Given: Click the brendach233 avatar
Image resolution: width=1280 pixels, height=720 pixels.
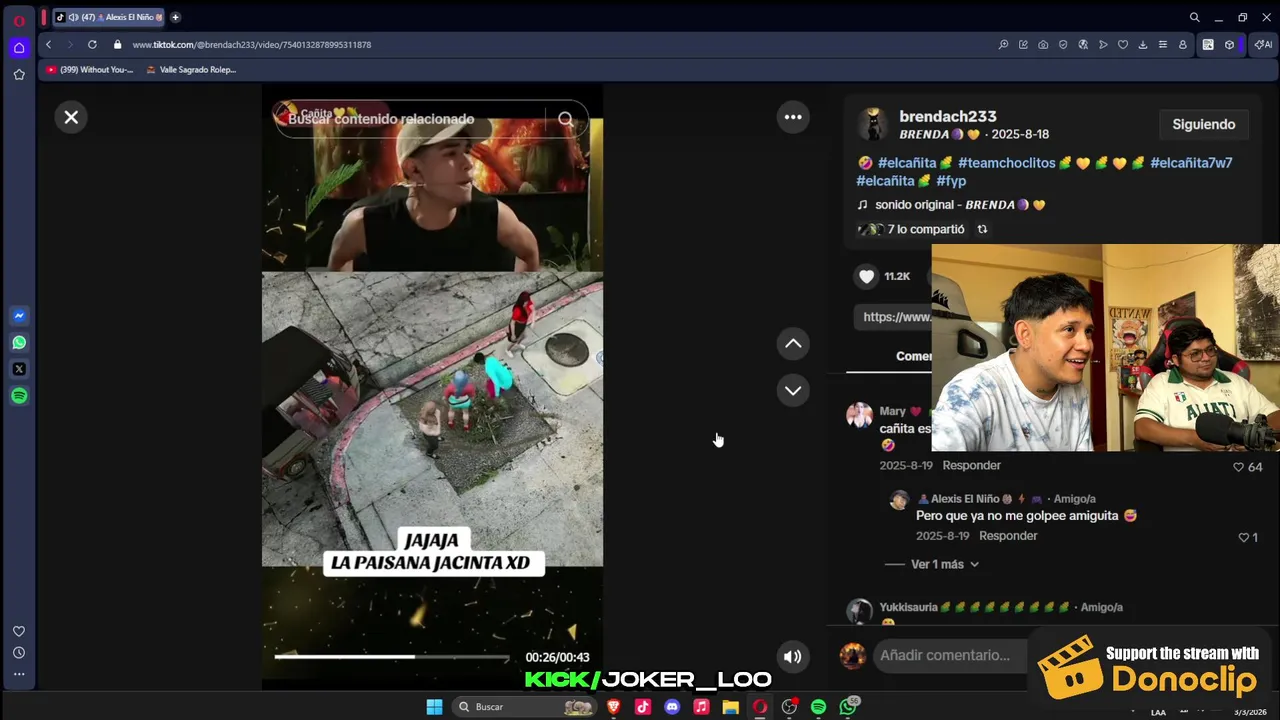Looking at the screenshot, I should coord(872,124).
